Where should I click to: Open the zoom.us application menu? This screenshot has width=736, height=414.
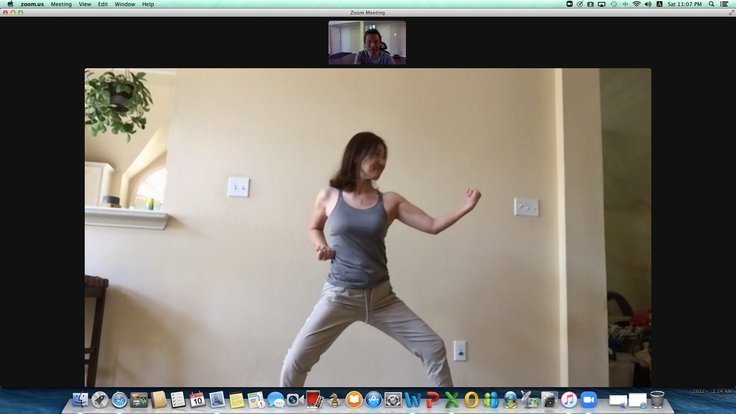(x=32, y=4)
